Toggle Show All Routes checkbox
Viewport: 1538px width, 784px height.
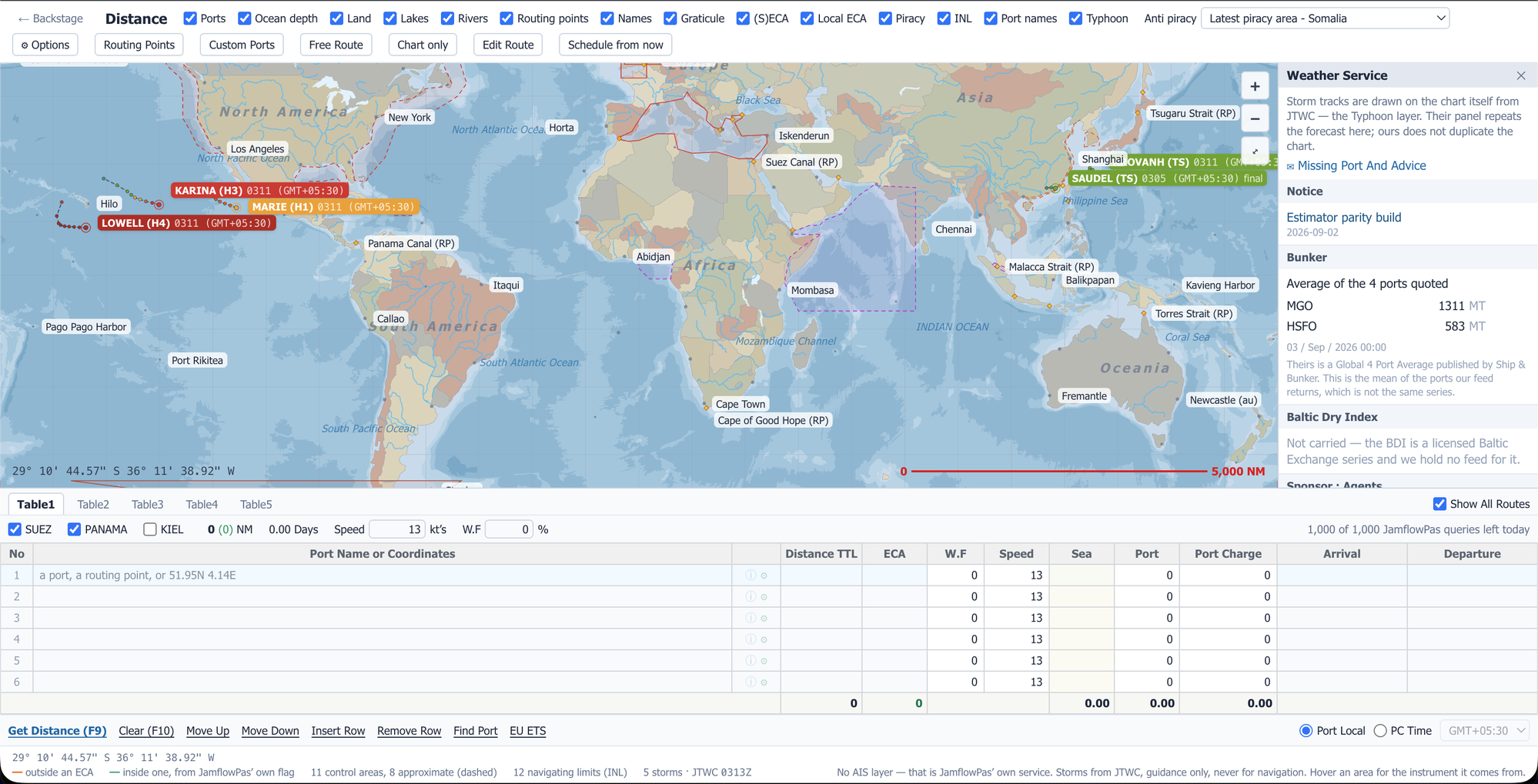click(1439, 504)
